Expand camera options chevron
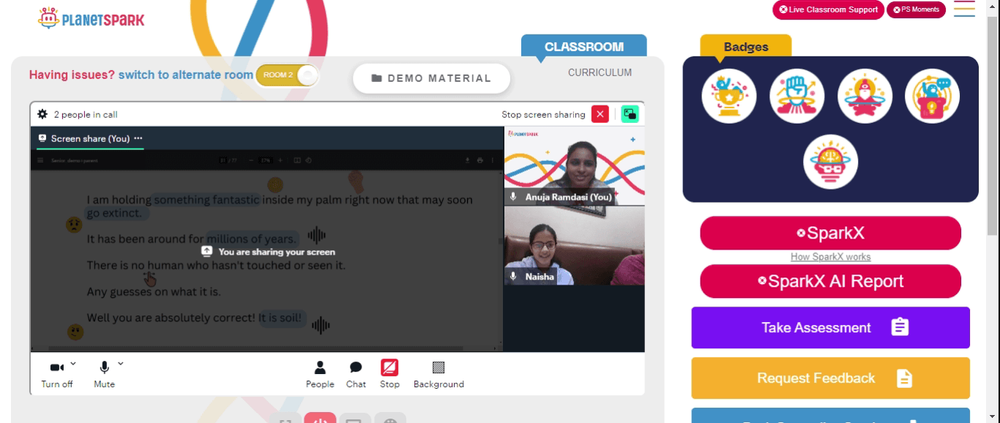The image size is (1000, 423). (x=73, y=364)
